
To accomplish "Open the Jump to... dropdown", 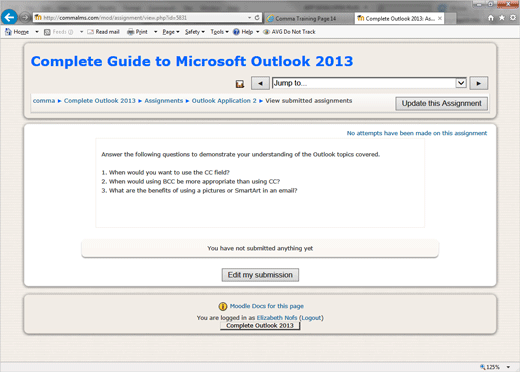I will tap(369, 83).
